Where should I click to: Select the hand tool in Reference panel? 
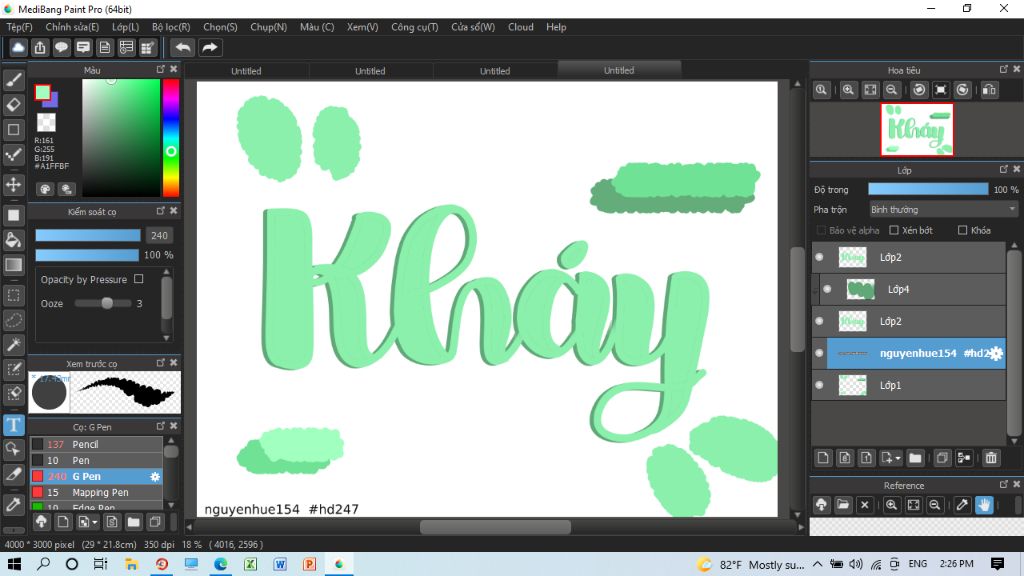click(984, 504)
